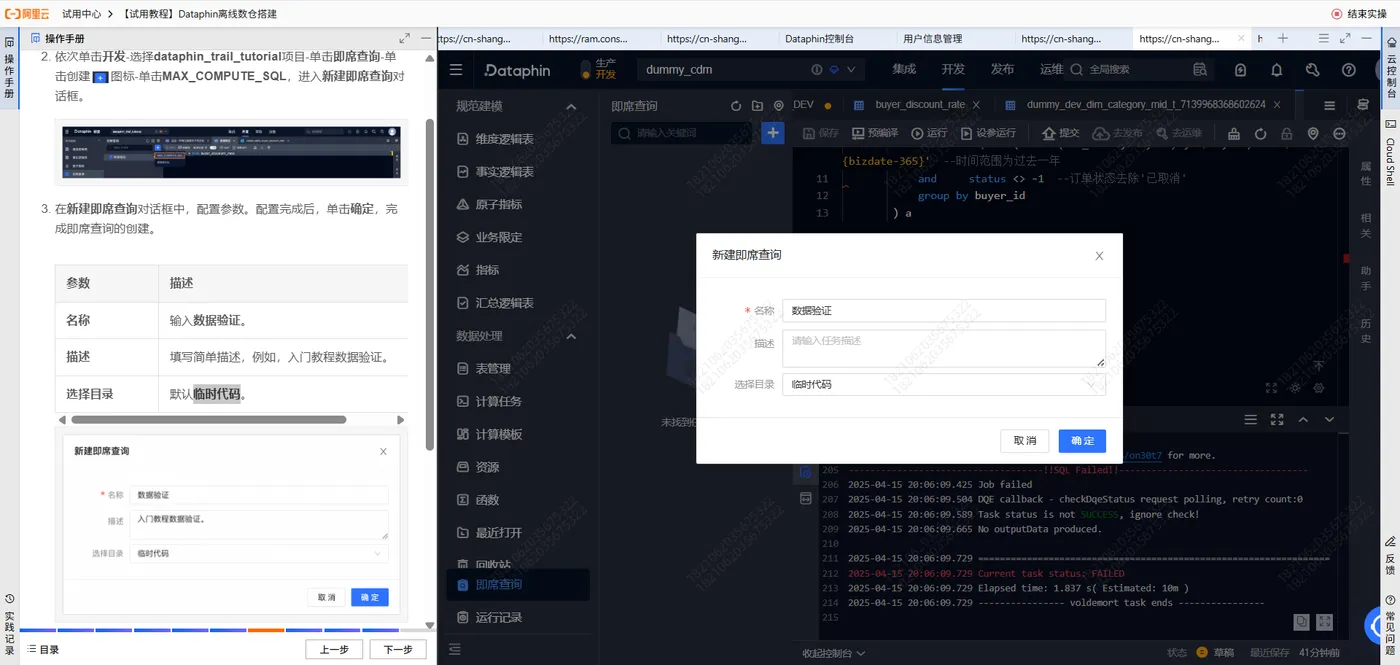Open the 发布 top menu

coord(1002,70)
